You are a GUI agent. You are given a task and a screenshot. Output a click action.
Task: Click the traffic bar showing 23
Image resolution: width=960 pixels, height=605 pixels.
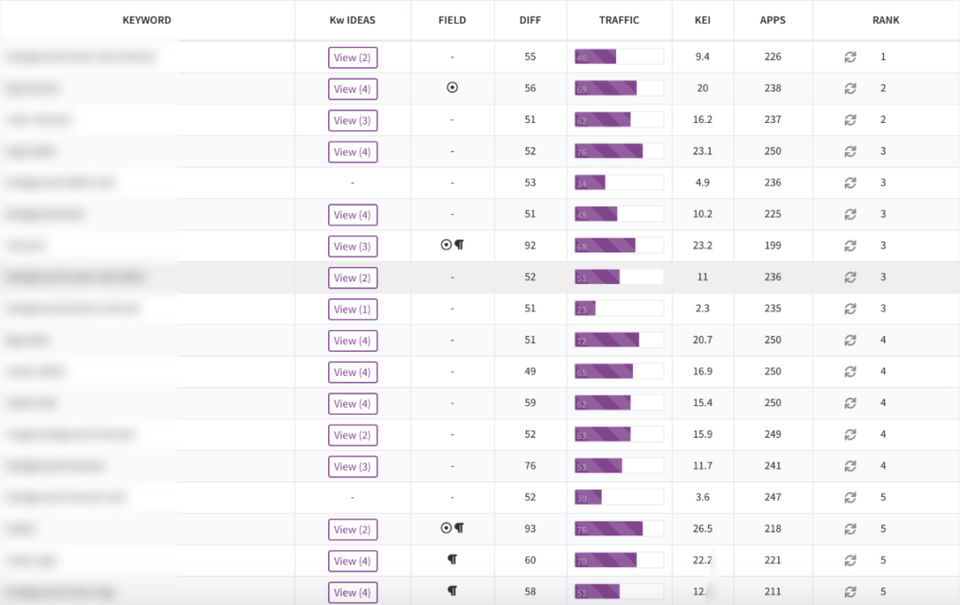585,309
